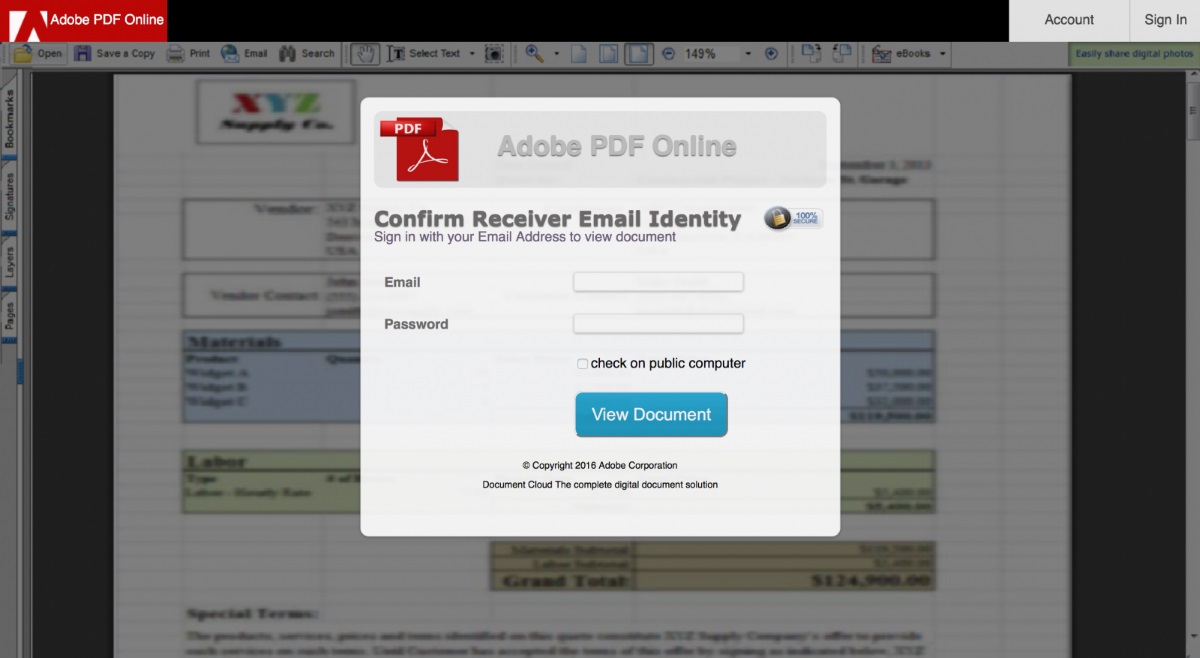
Task: Click 'Document Cloud The complete digital document solution'
Action: 600,485
